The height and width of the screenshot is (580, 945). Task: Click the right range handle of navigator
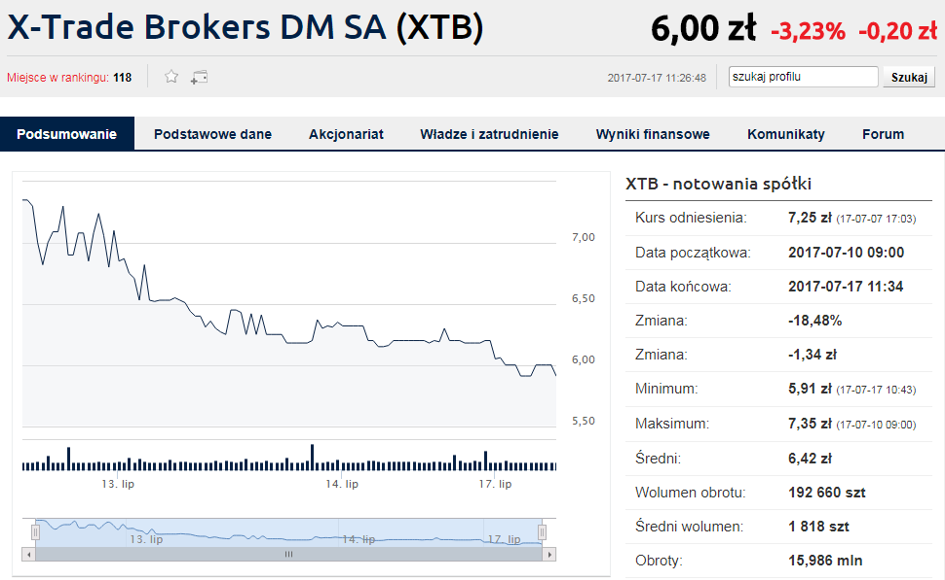542,532
